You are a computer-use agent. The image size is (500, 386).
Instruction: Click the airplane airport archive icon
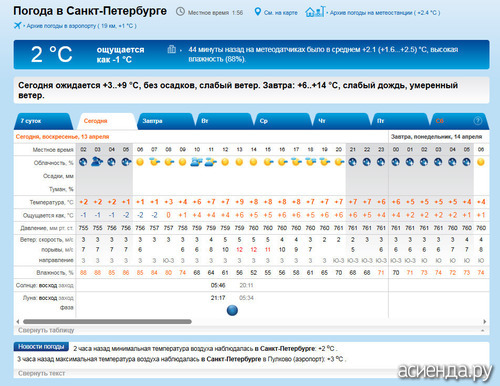pos(17,25)
